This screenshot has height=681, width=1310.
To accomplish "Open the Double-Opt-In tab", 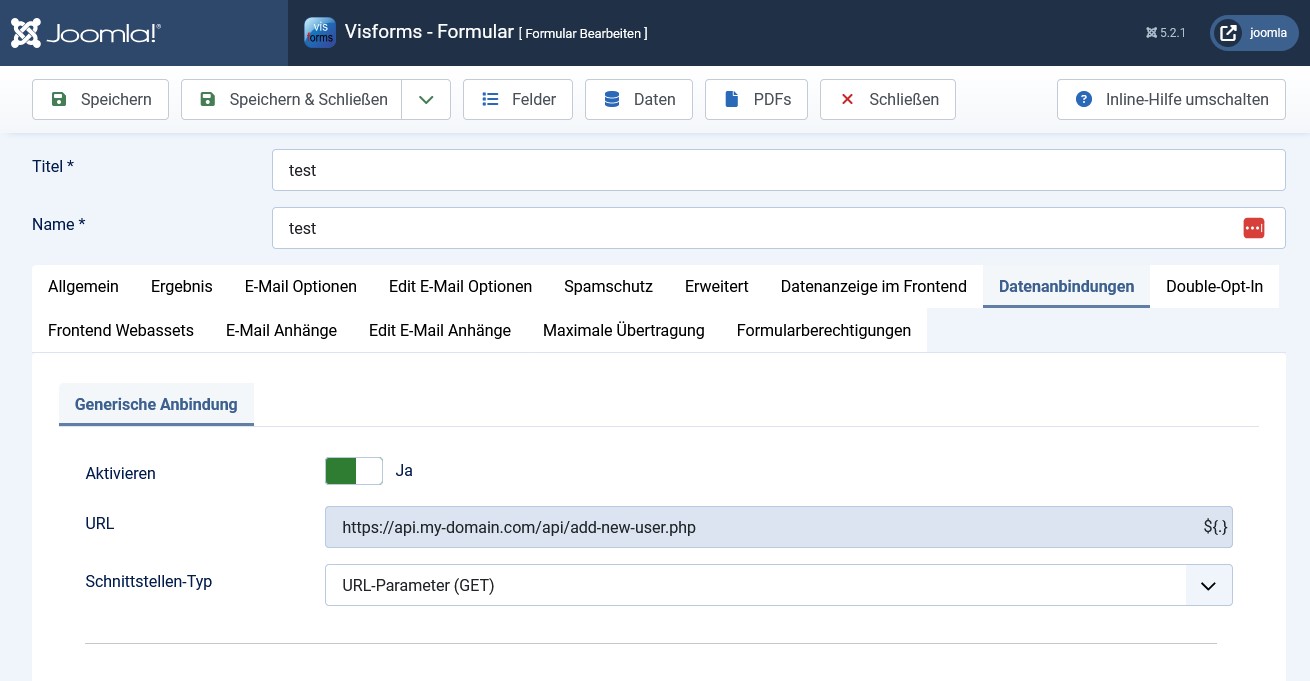I will pos(1214,287).
